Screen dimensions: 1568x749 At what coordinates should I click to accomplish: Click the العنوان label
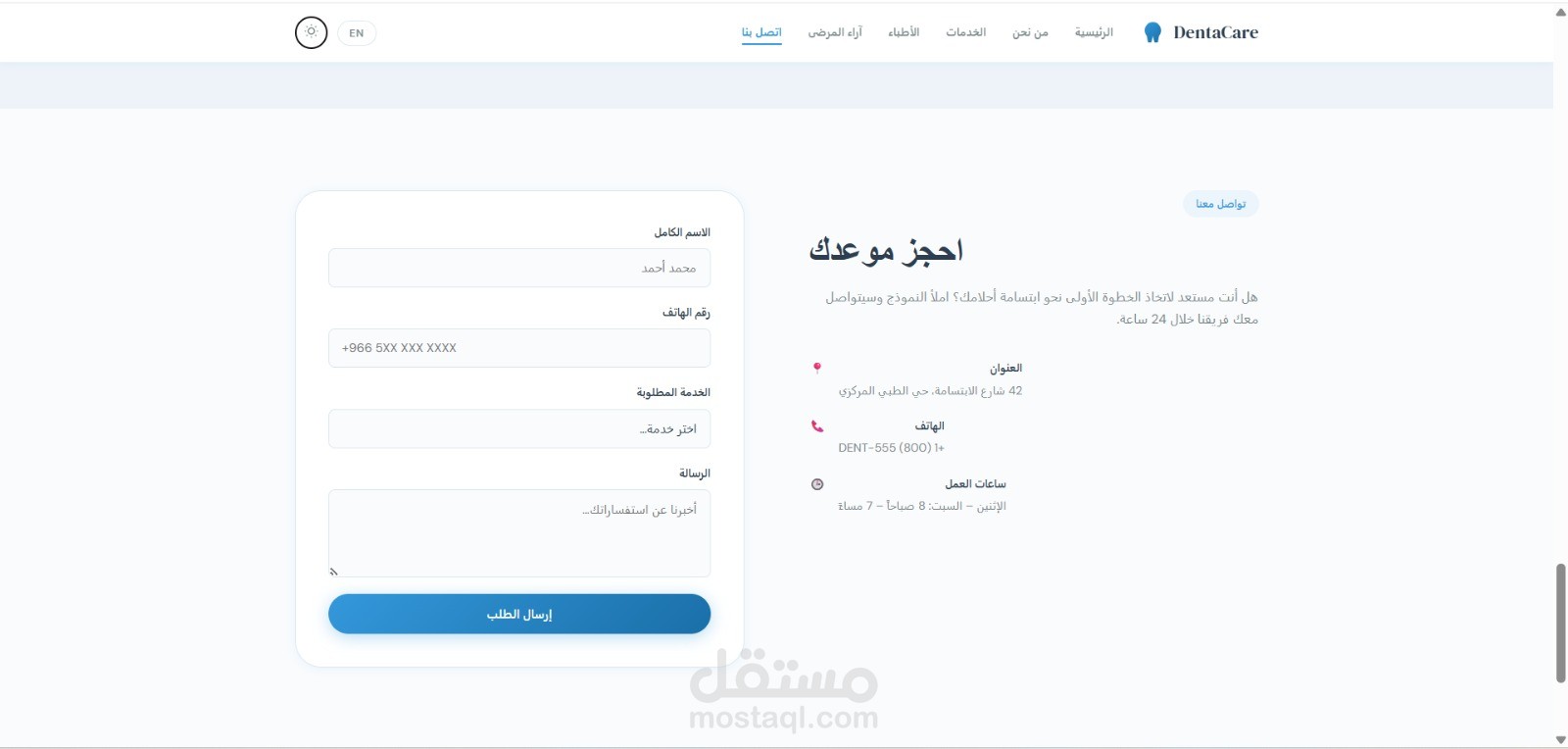pos(1005,369)
